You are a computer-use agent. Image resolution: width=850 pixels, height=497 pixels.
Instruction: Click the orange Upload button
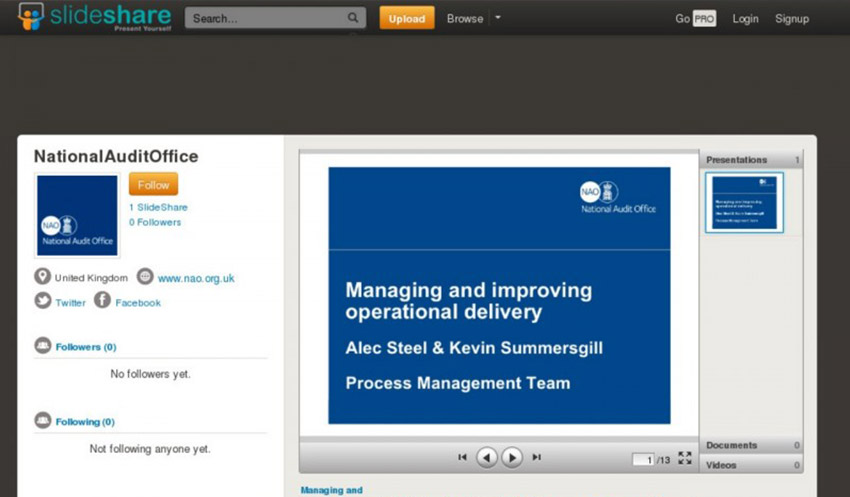407,18
